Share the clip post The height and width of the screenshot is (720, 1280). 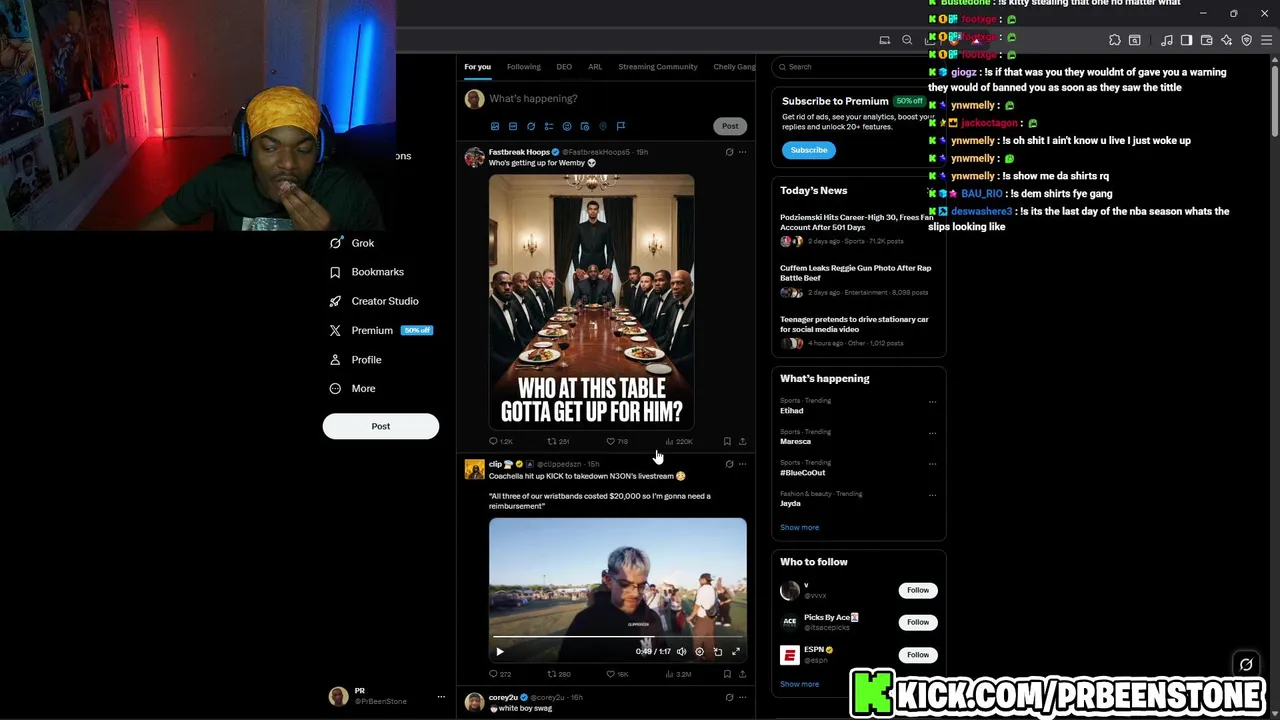coord(742,674)
